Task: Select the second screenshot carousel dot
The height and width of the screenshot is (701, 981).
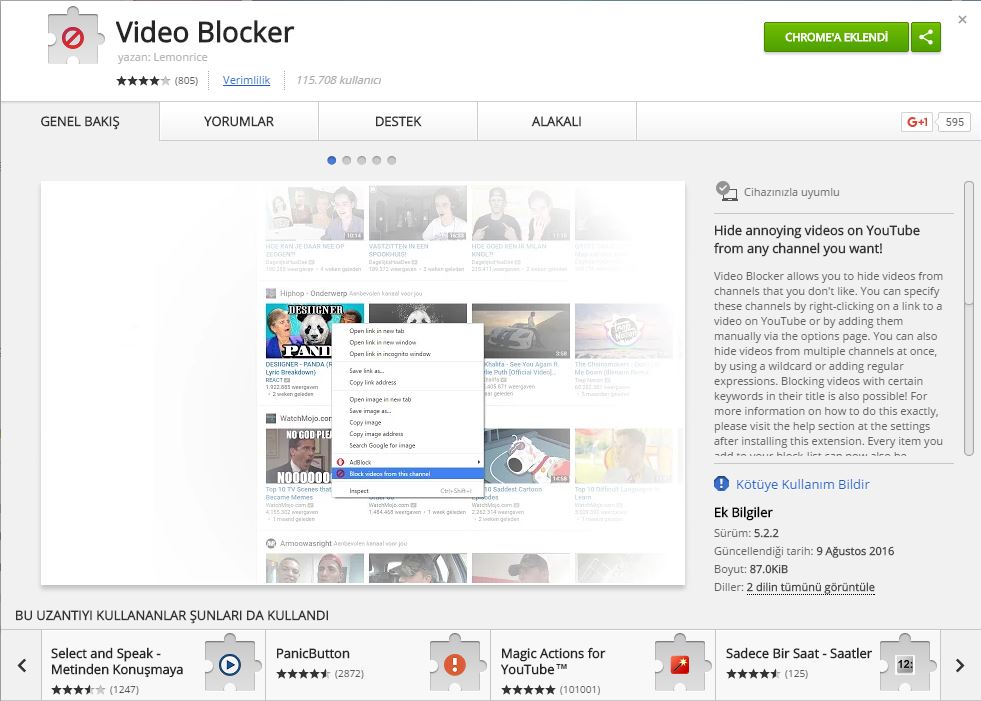Action: [347, 160]
